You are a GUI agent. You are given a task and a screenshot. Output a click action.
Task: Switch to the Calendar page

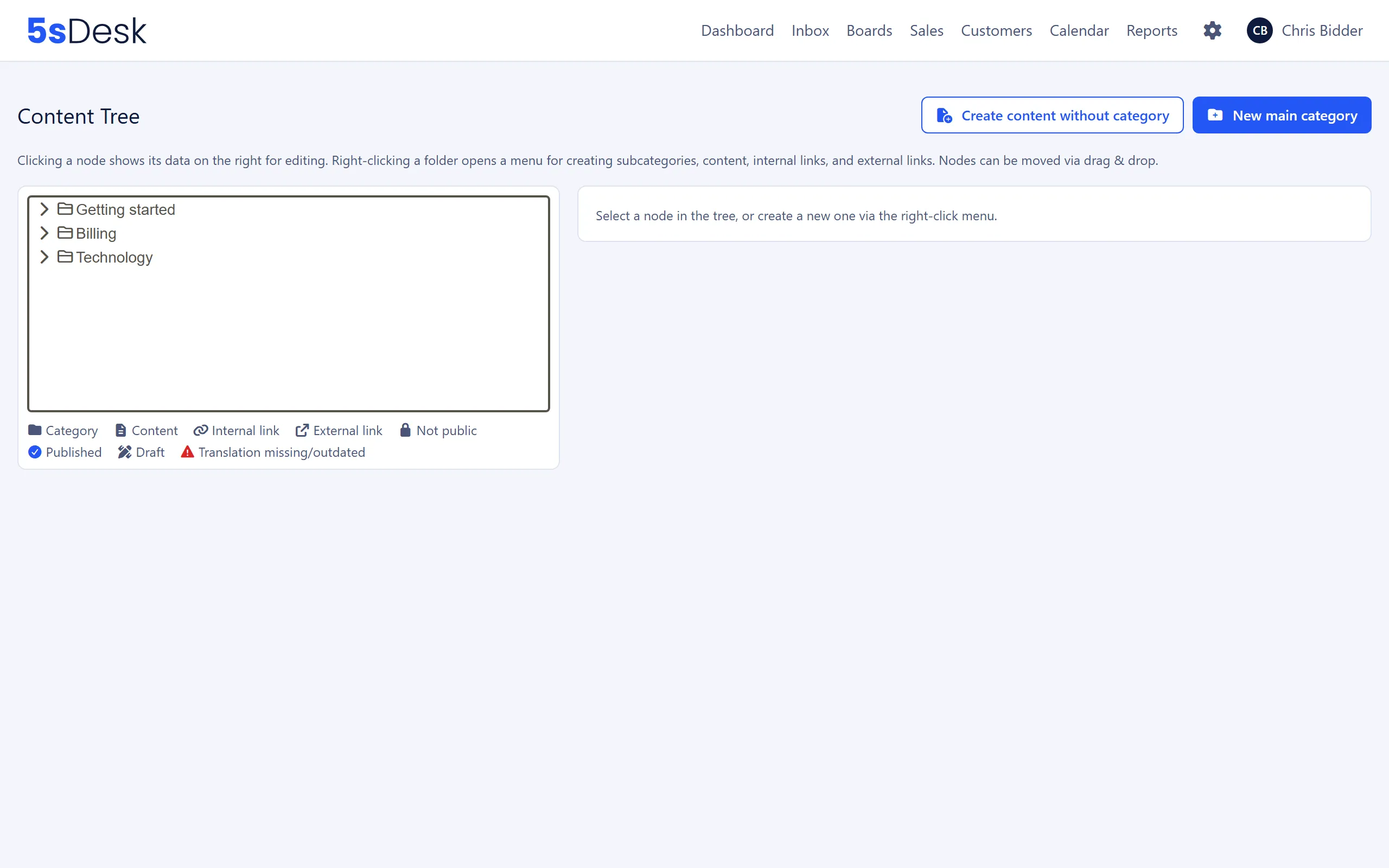[x=1079, y=30]
